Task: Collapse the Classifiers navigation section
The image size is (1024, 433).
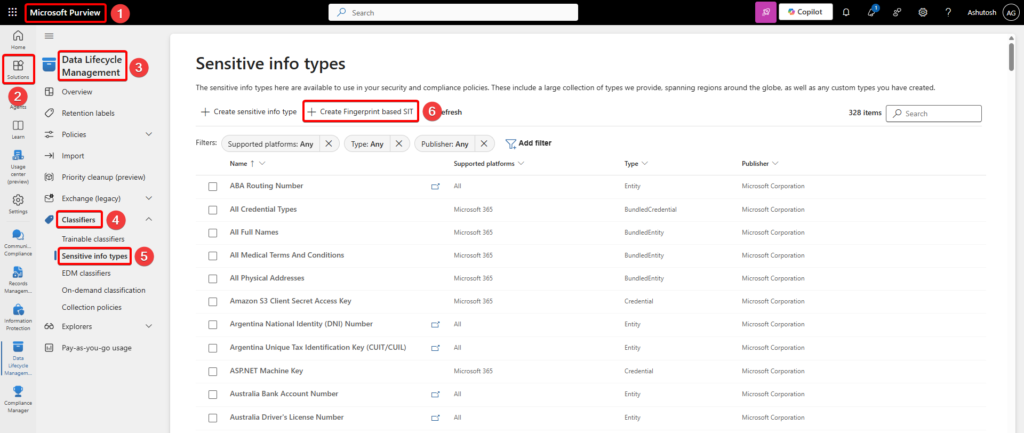Action: [x=149, y=219]
